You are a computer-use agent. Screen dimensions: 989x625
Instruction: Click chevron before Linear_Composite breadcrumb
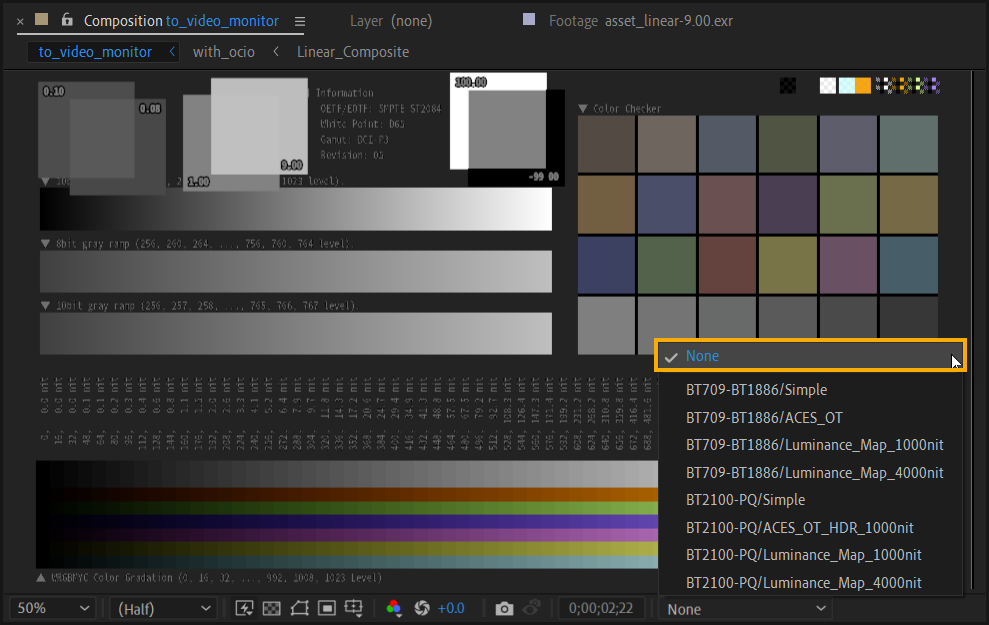click(276, 51)
